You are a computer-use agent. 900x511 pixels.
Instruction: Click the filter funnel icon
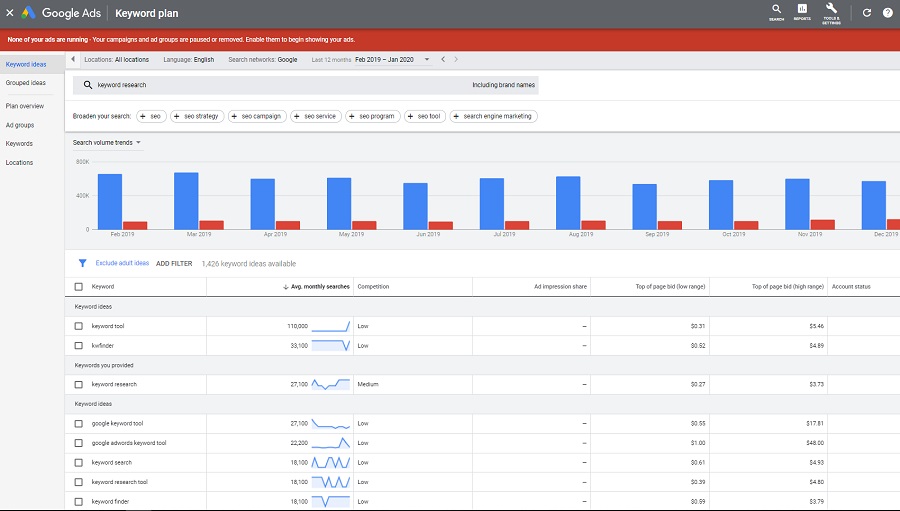[83, 263]
